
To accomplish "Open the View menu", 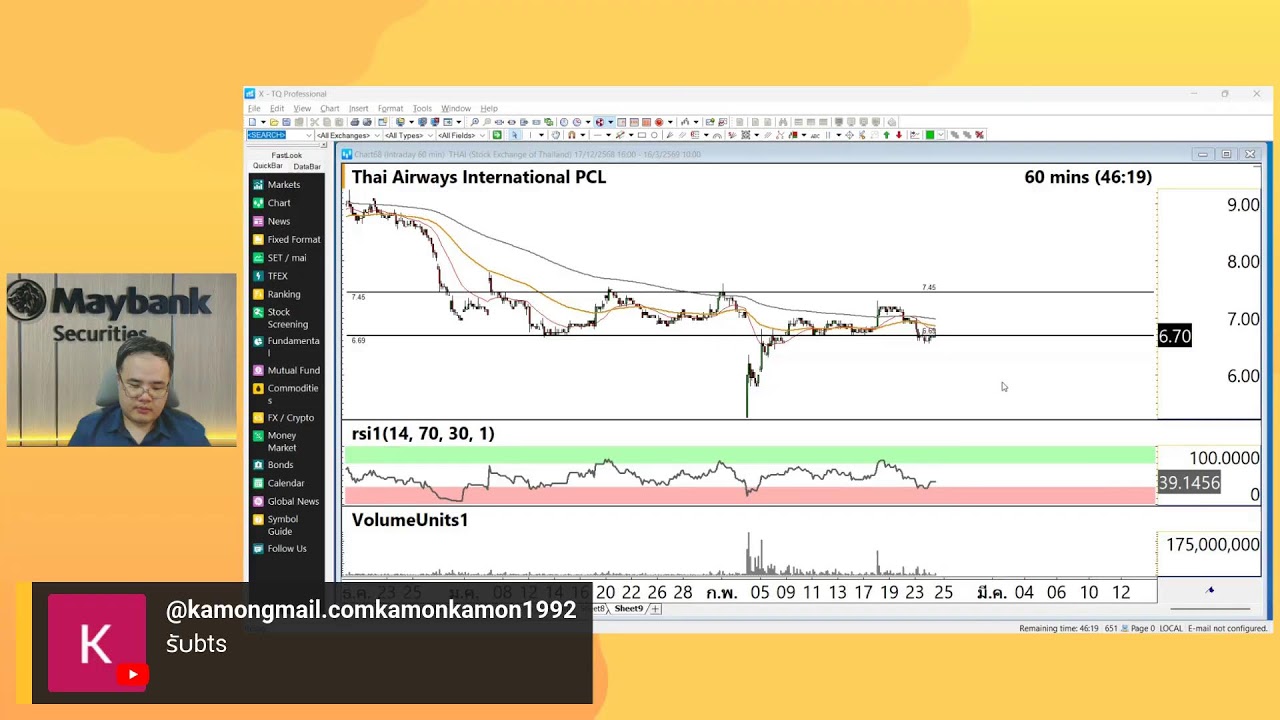I will point(302,108).
